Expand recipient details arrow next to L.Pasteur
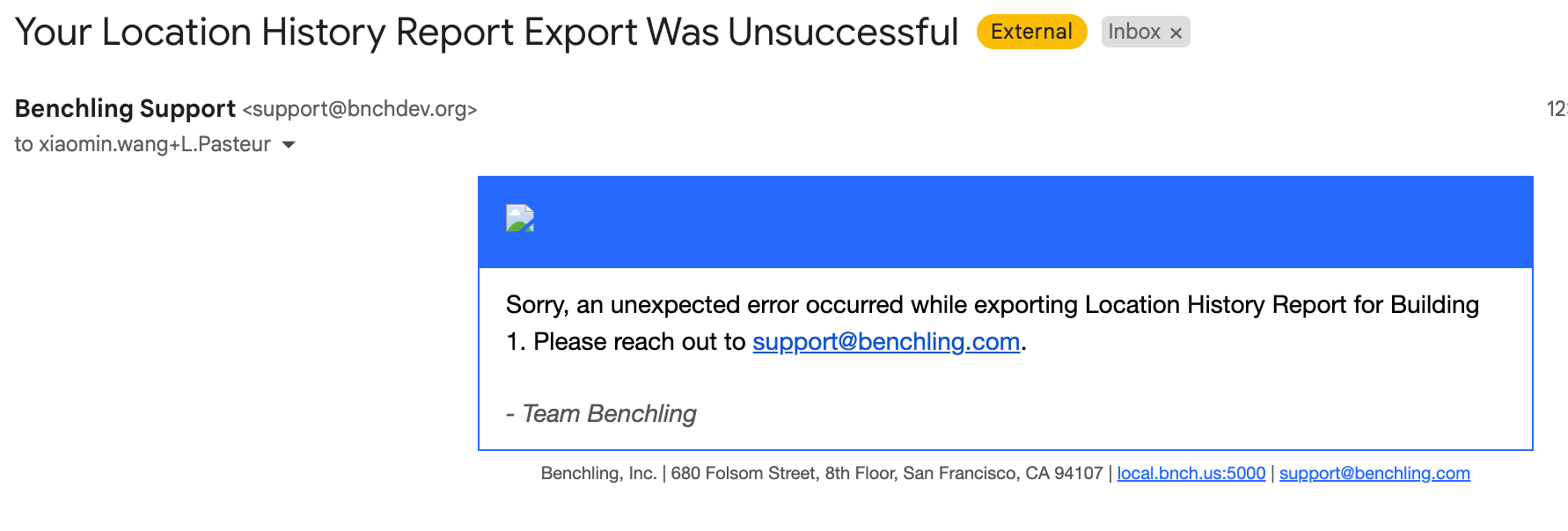The width and height of the screenshot is (1568, 531). click(x=289, y=145)
